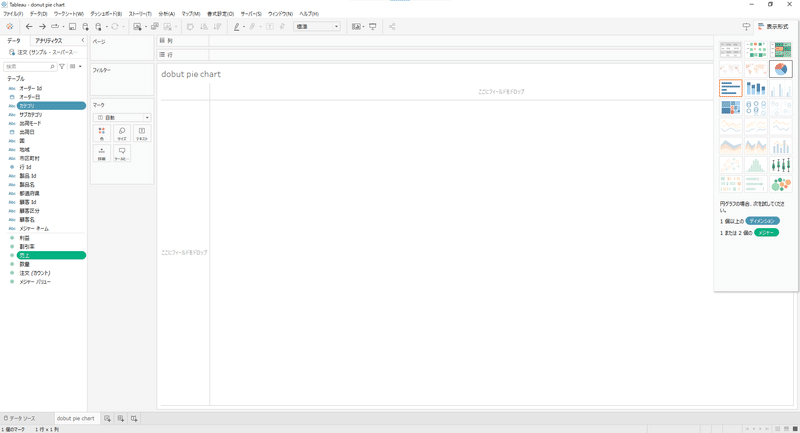
Task: Click the new worksheet chart-plus icon
Action: 137,27
